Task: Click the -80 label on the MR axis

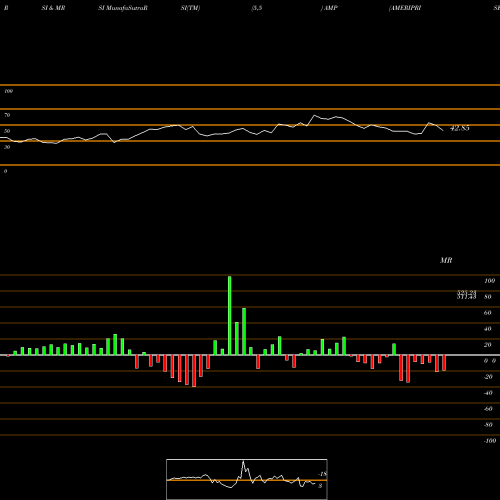Action: [x=488, y=425]
